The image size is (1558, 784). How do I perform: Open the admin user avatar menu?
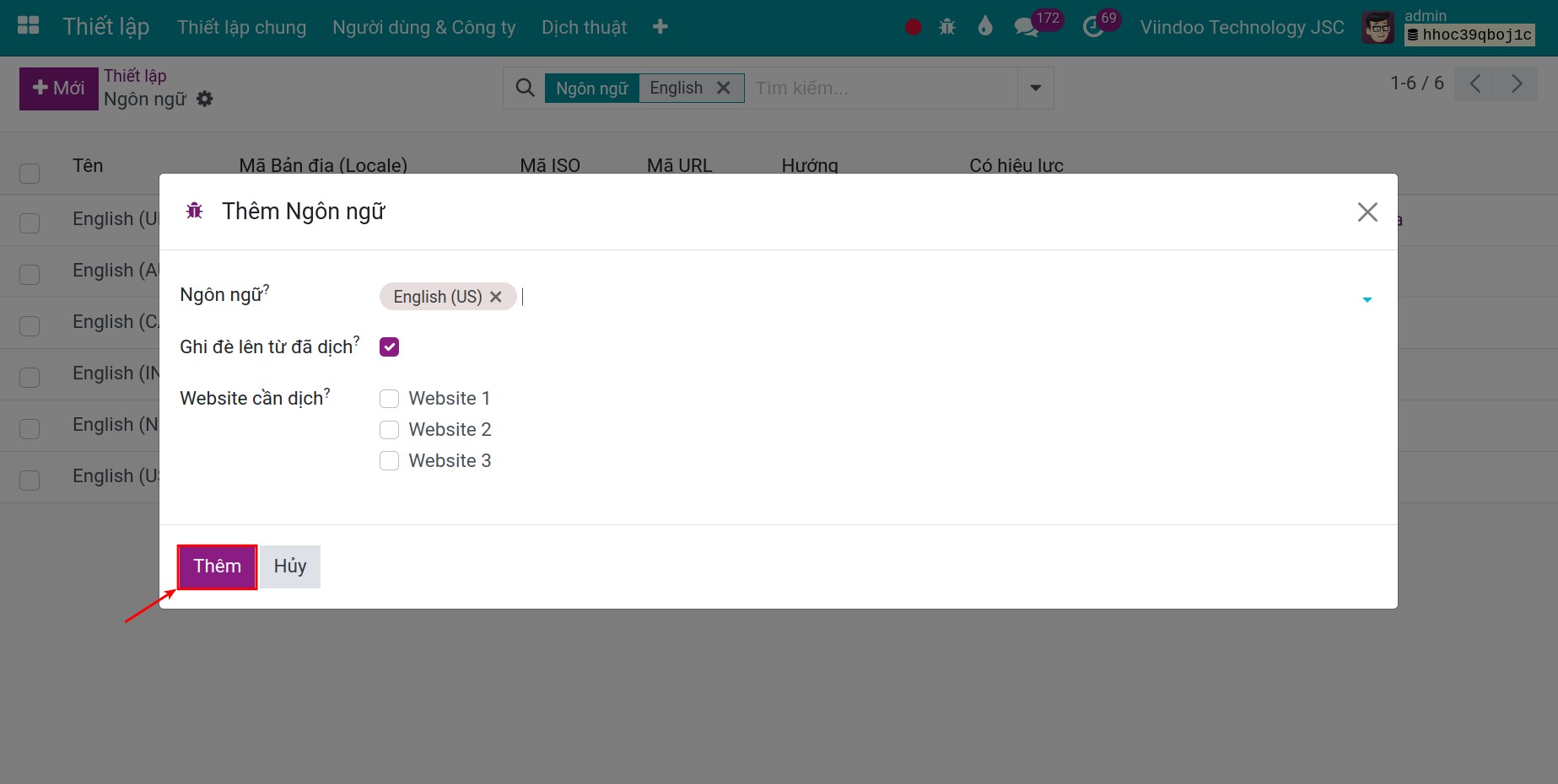tap(1378, 27)
